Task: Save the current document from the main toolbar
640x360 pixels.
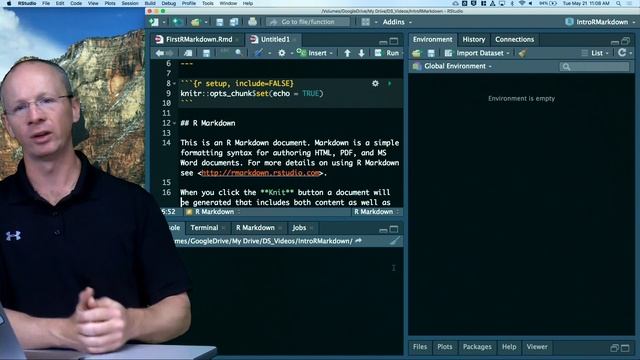Action: 220,22
